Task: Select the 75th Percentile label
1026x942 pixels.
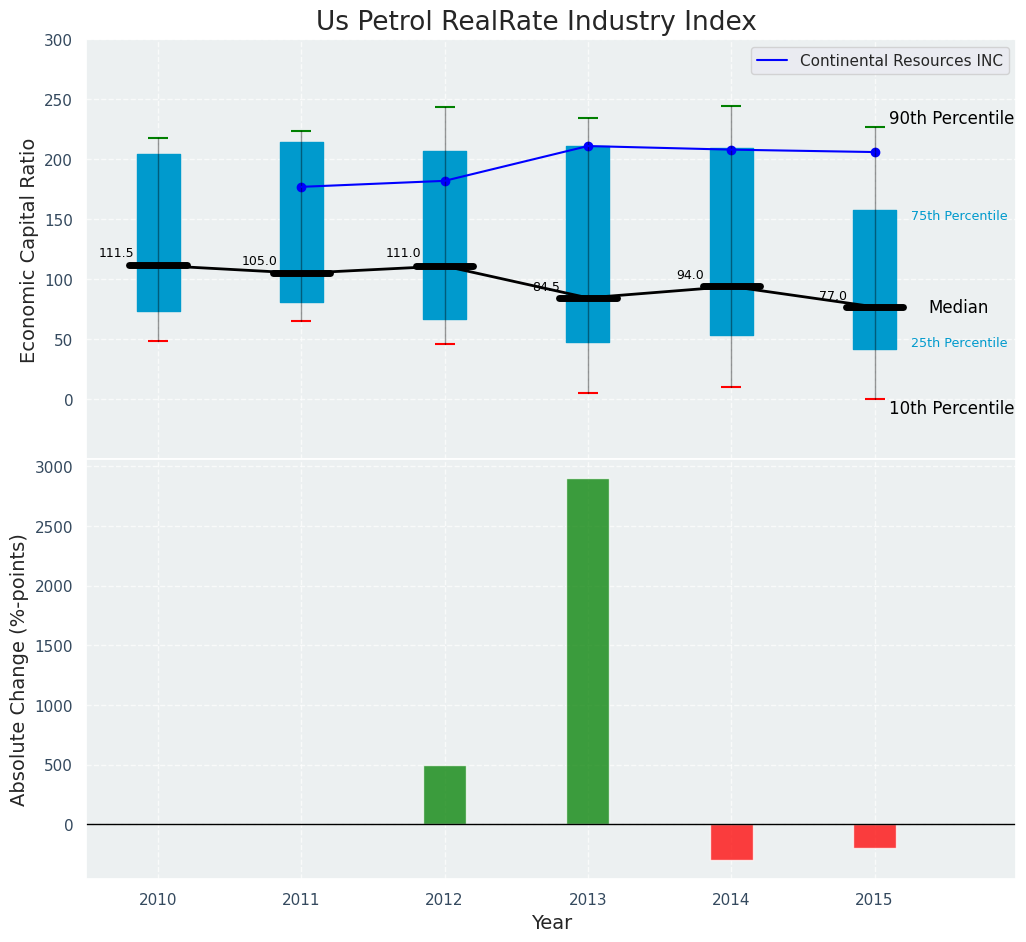Action: point(959,216)
